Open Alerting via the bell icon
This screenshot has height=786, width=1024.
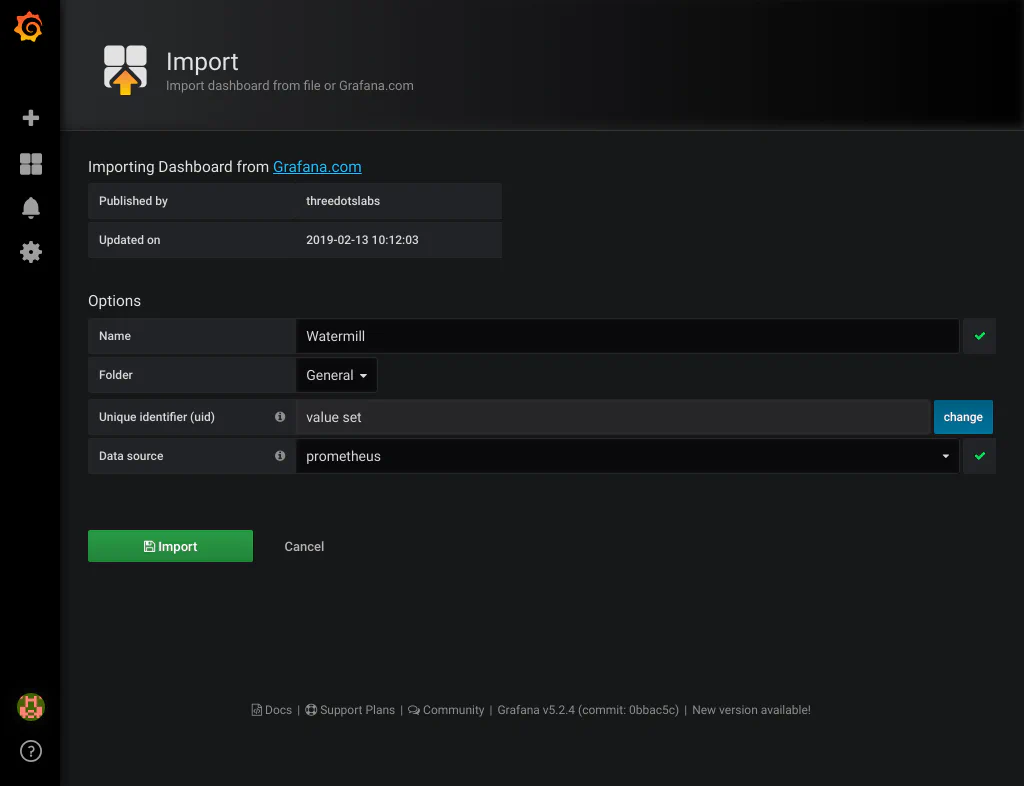pos(30,207)
